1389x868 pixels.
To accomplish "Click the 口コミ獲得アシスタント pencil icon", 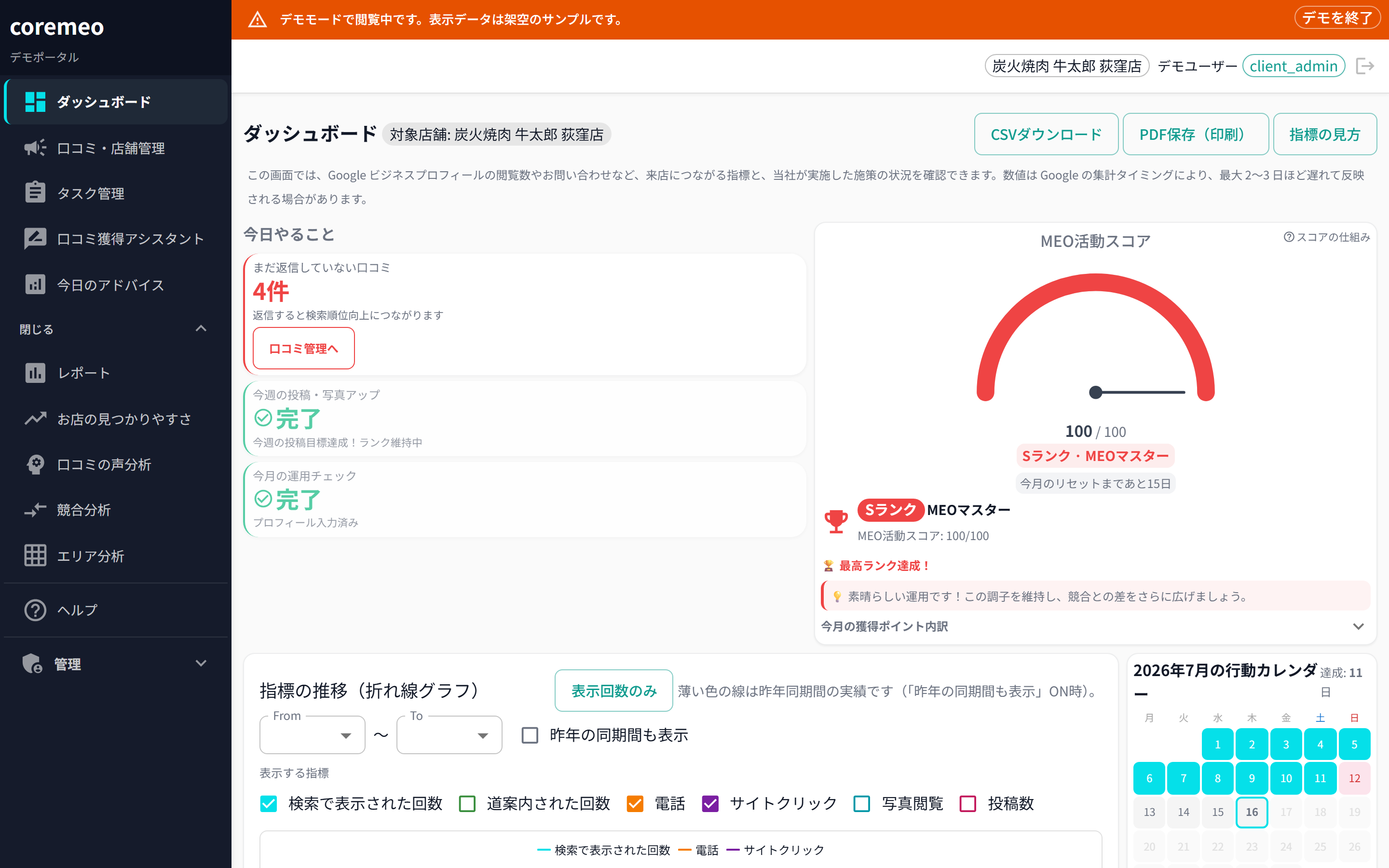I will tap(35, 238).
